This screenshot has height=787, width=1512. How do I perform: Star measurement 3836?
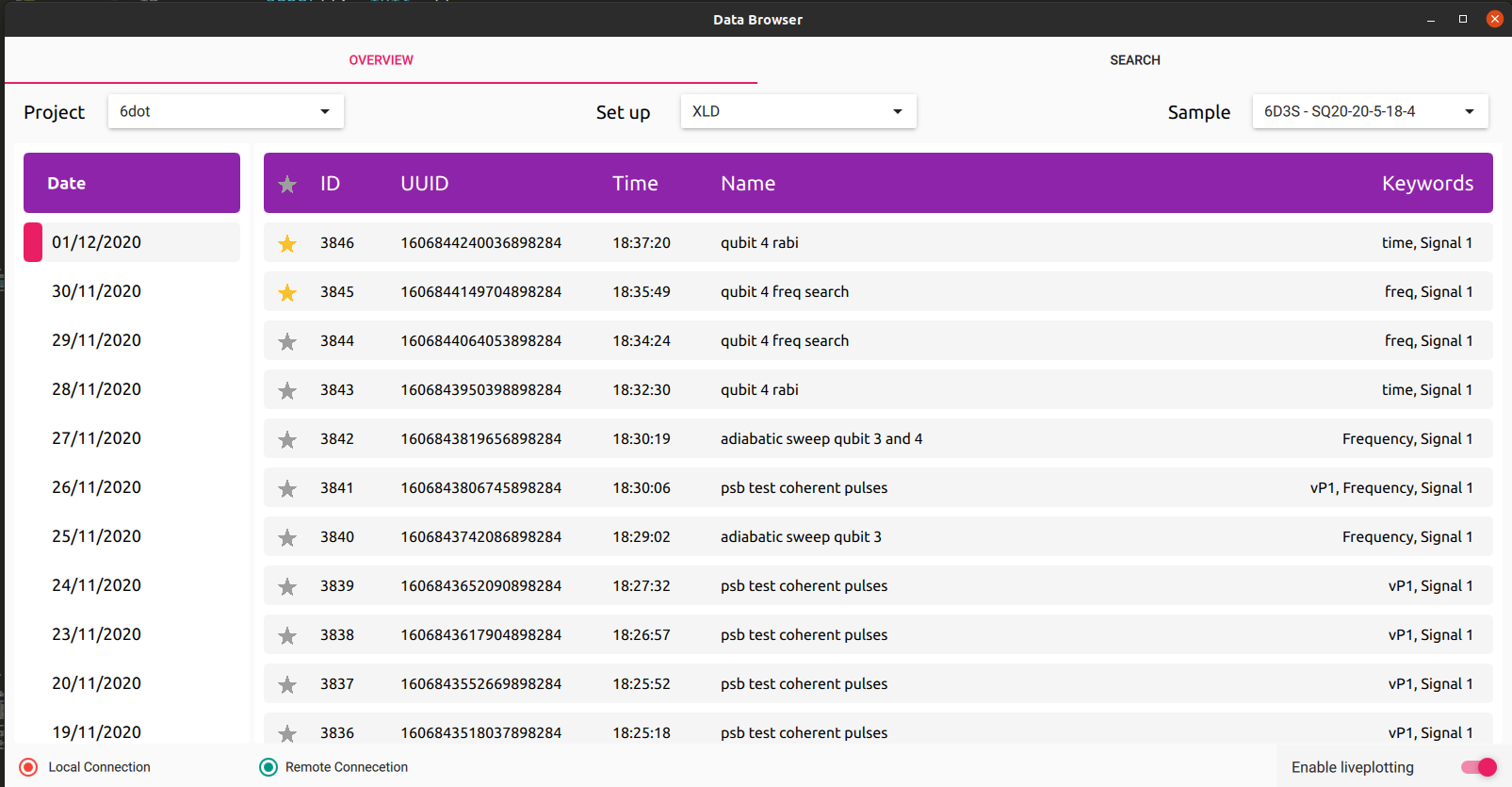click(287, 732)
